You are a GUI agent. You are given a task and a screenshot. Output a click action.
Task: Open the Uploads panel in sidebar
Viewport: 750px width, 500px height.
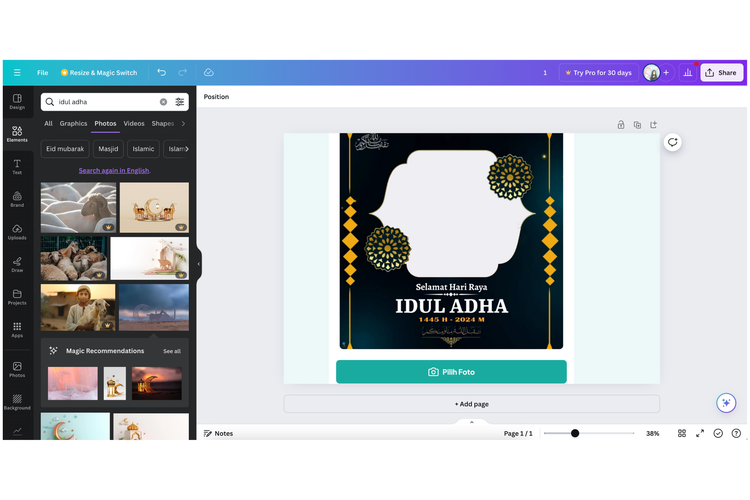(17, 231)
